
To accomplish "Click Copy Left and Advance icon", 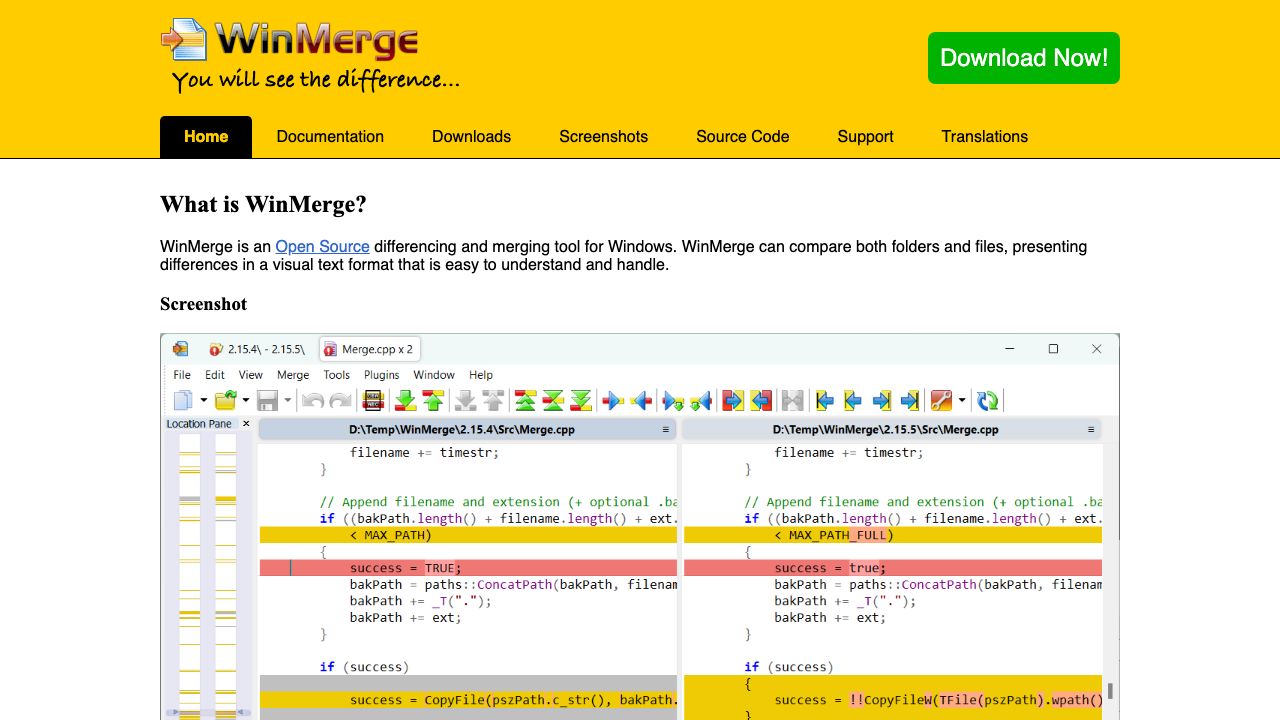I will tap(700, 401).
